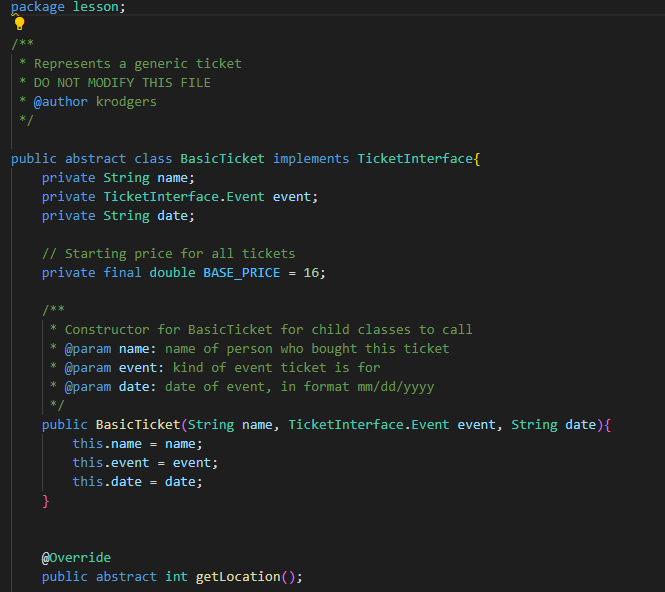The height and width of the screenshot is (592, 665).
Task: Click comment 'Constructor for BasicTicket for child classes'
Action: coord(238,330)
